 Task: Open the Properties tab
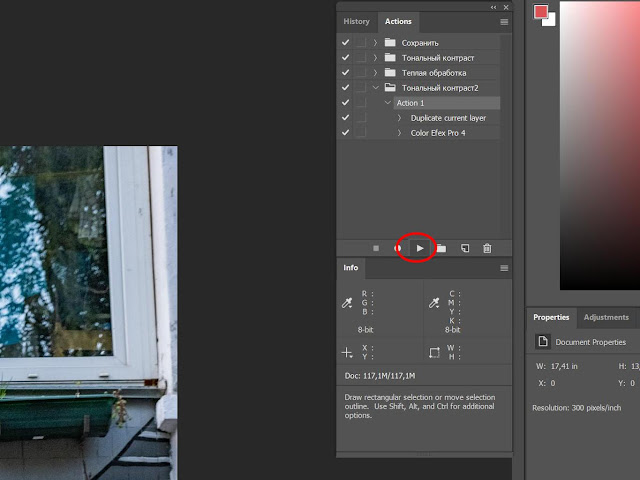click(551, 318)
